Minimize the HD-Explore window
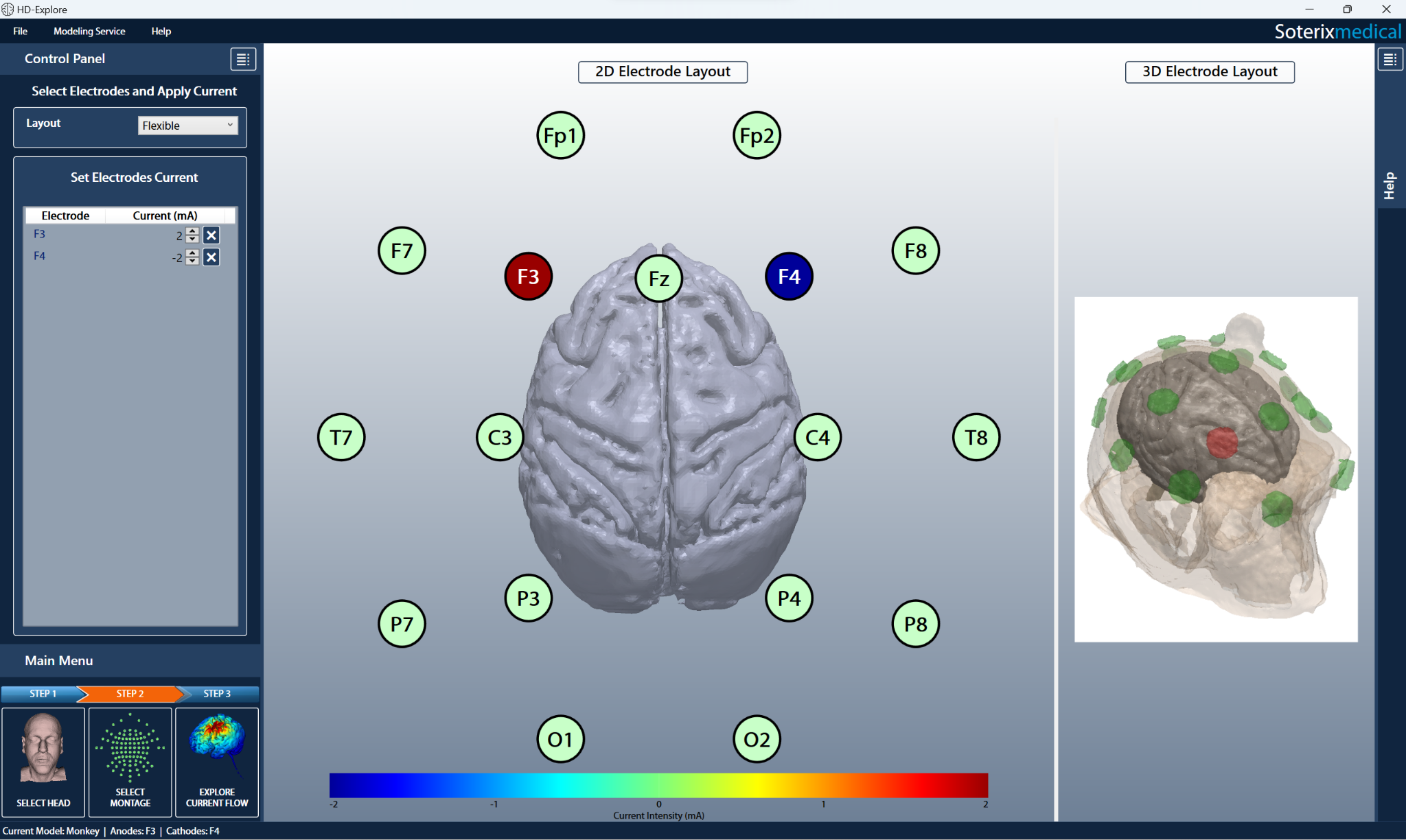 pyautogui.click(x=1309, y=9)
